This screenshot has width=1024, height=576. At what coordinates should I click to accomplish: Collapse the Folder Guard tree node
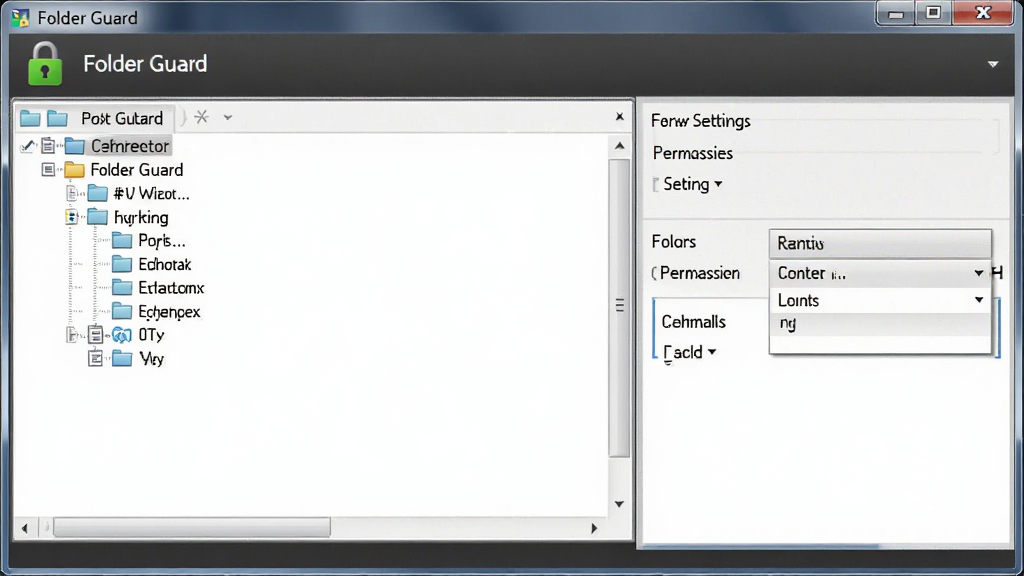click(x=48, y=170)
